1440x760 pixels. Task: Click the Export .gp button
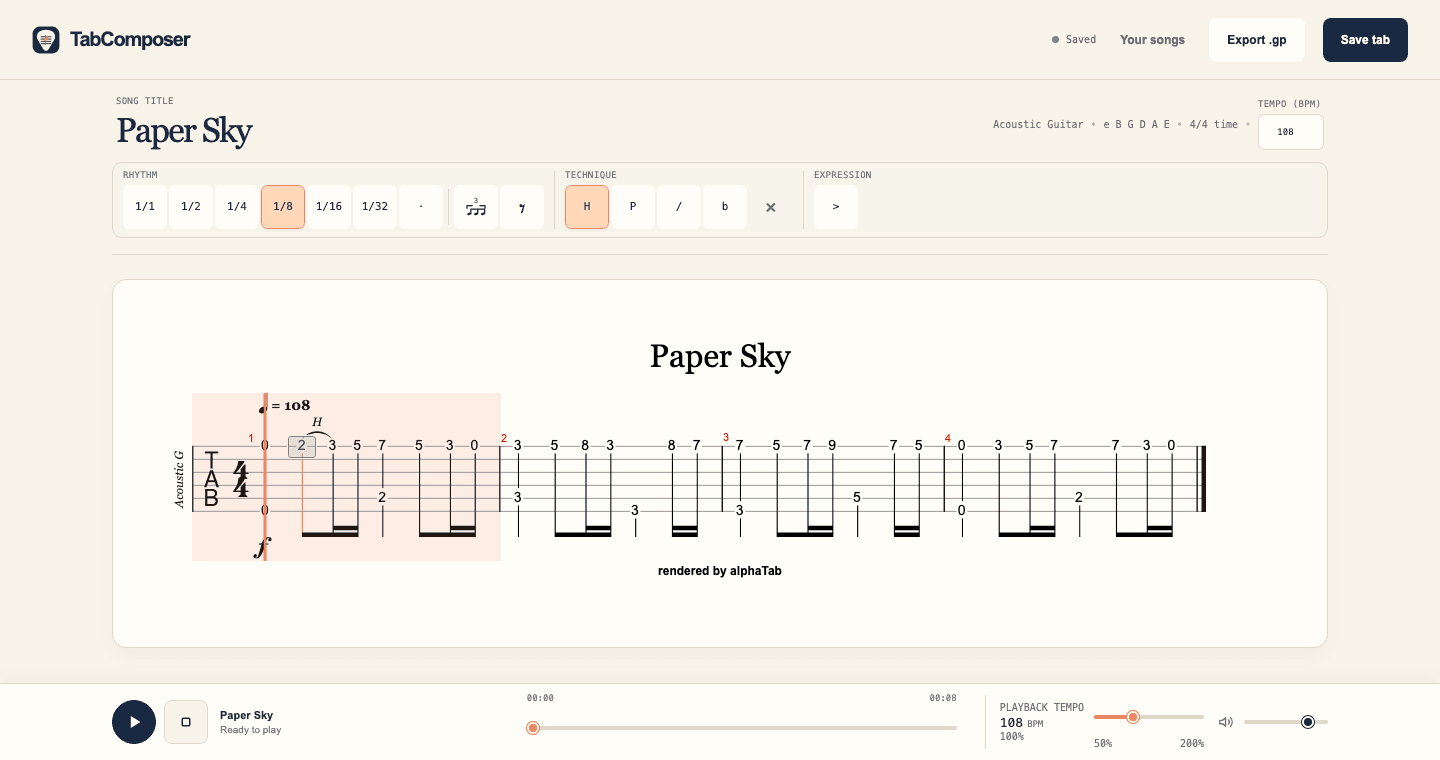1257,40
